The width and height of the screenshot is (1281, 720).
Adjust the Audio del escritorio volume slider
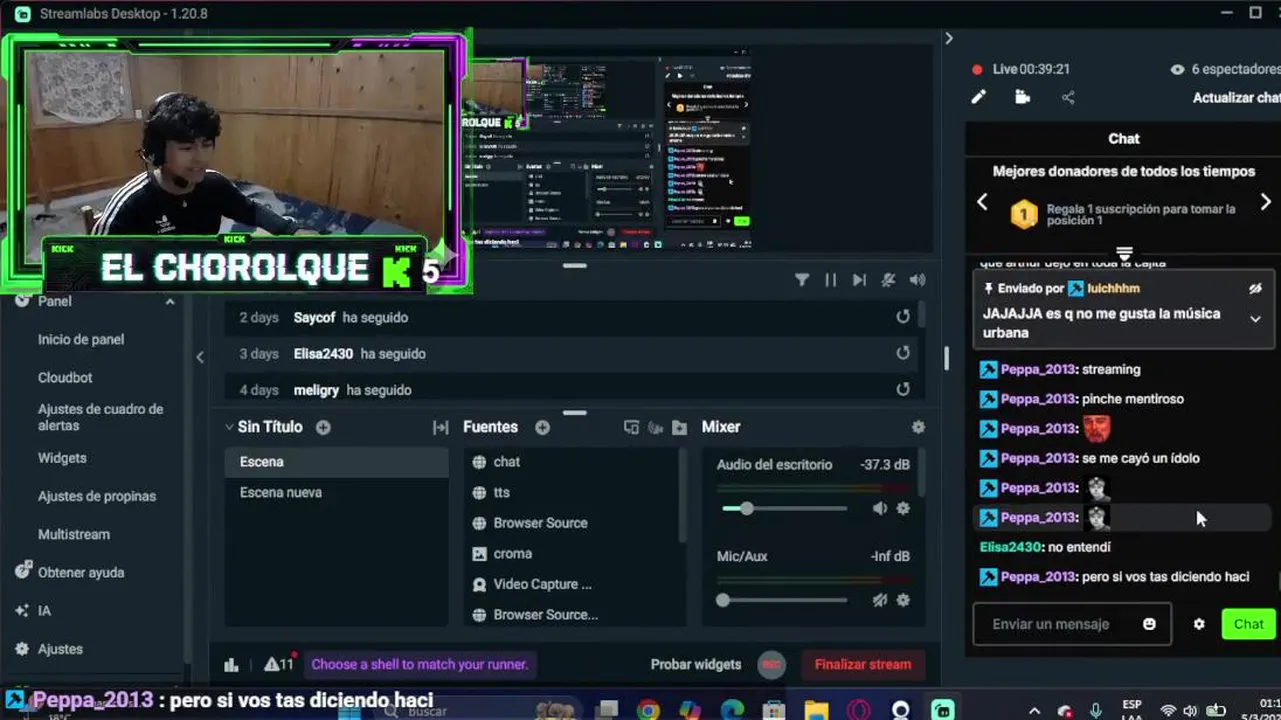pos(784,508)
